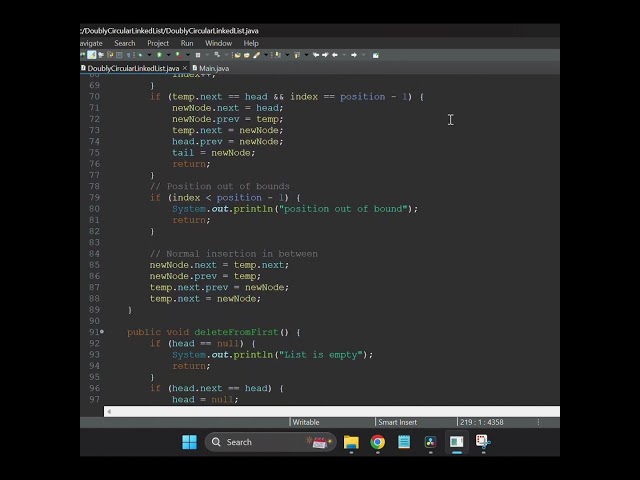
Task: Click the green Run button in toolbar
Action: pos(159,55)
